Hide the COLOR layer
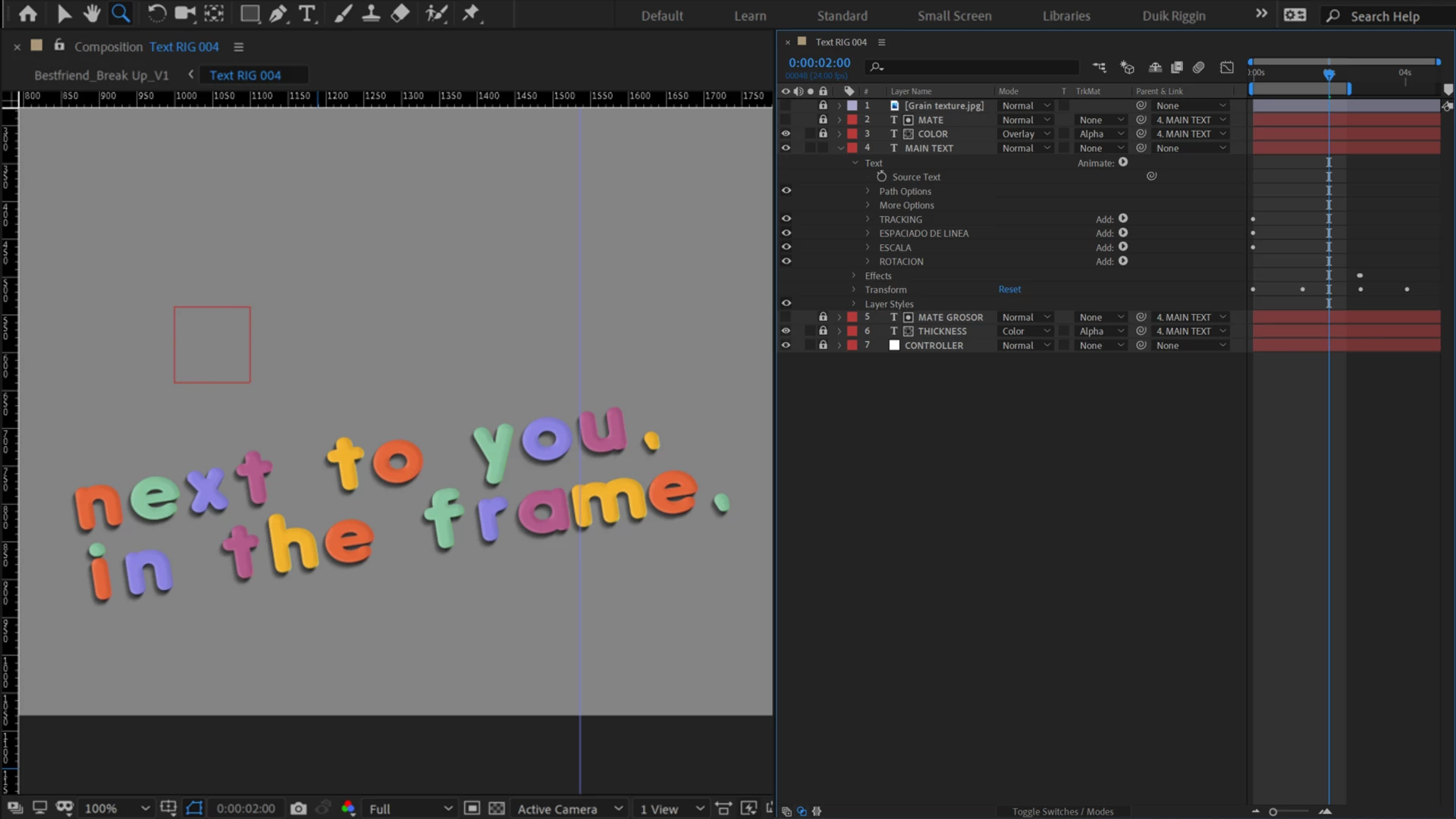The width and height of the screenshot is (1456, 819). click(x=786, y=133)
